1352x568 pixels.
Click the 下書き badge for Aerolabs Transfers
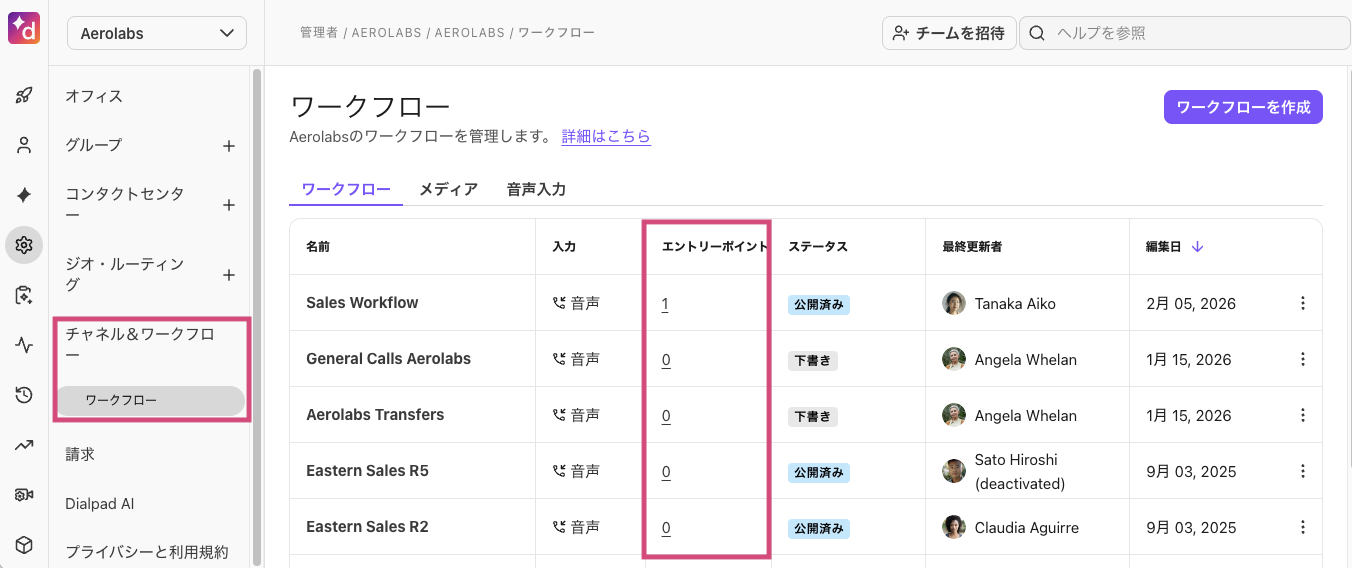(x=813, y=416)
